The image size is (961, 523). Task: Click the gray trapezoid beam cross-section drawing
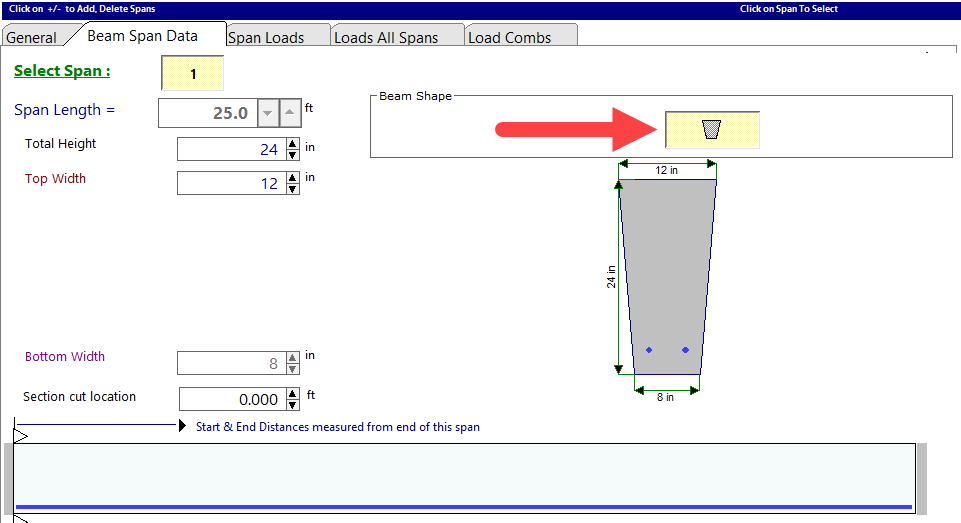point(667,270)
